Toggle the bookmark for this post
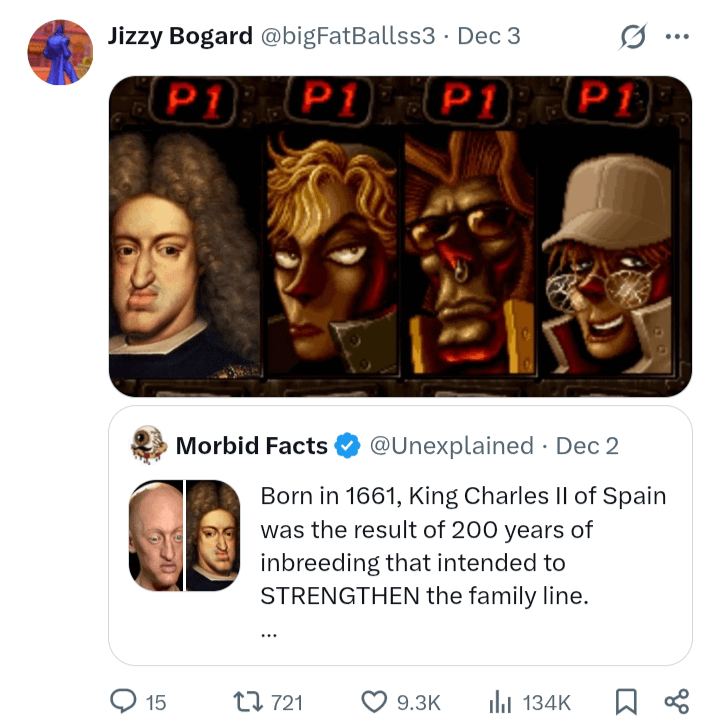The width and height of the screenshot is (720, 727). [626, 702]
